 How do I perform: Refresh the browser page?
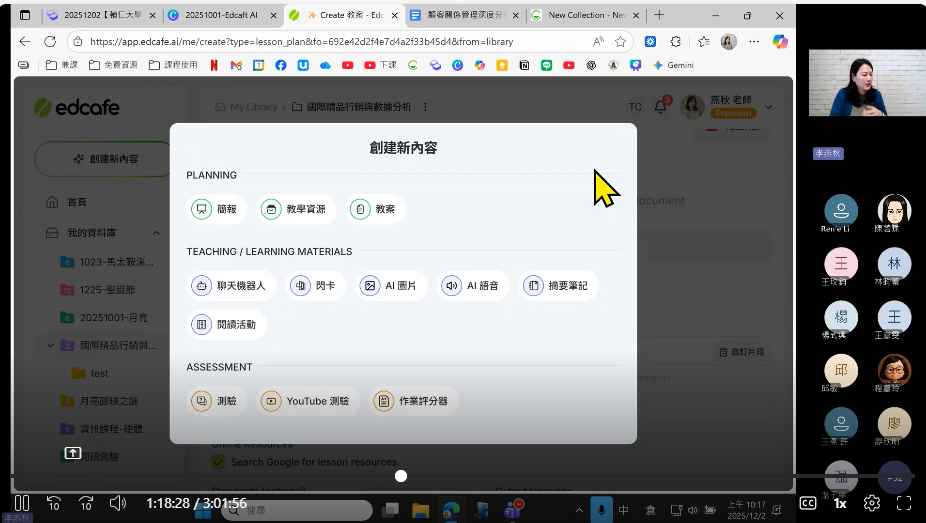click(x=50, y=41)
